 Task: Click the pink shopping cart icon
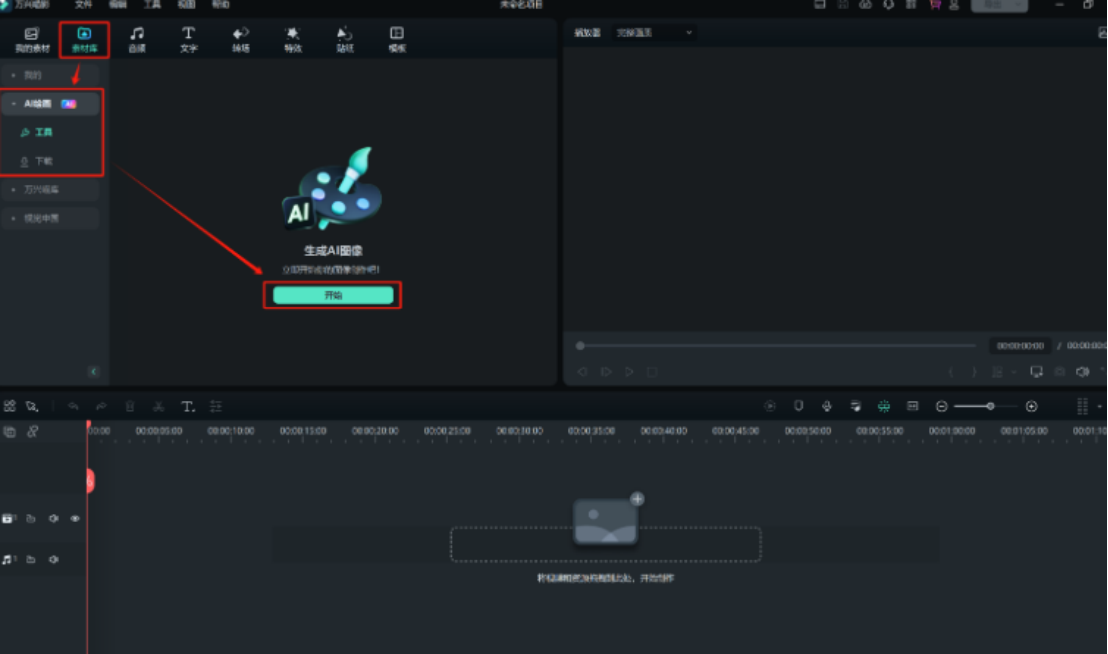[x=934, y=5]
